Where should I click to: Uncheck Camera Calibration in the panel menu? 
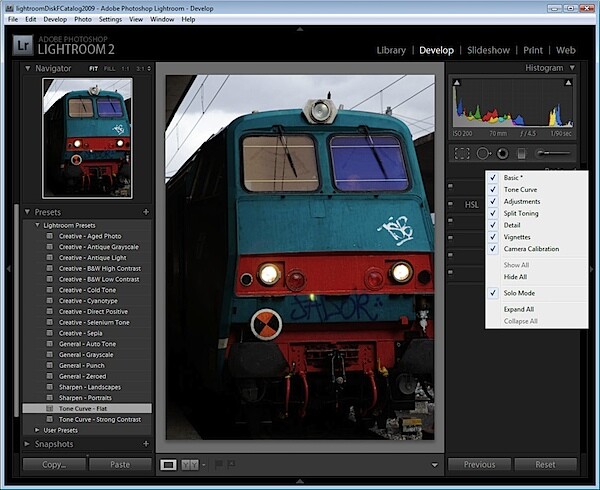[x=493, y=249]
